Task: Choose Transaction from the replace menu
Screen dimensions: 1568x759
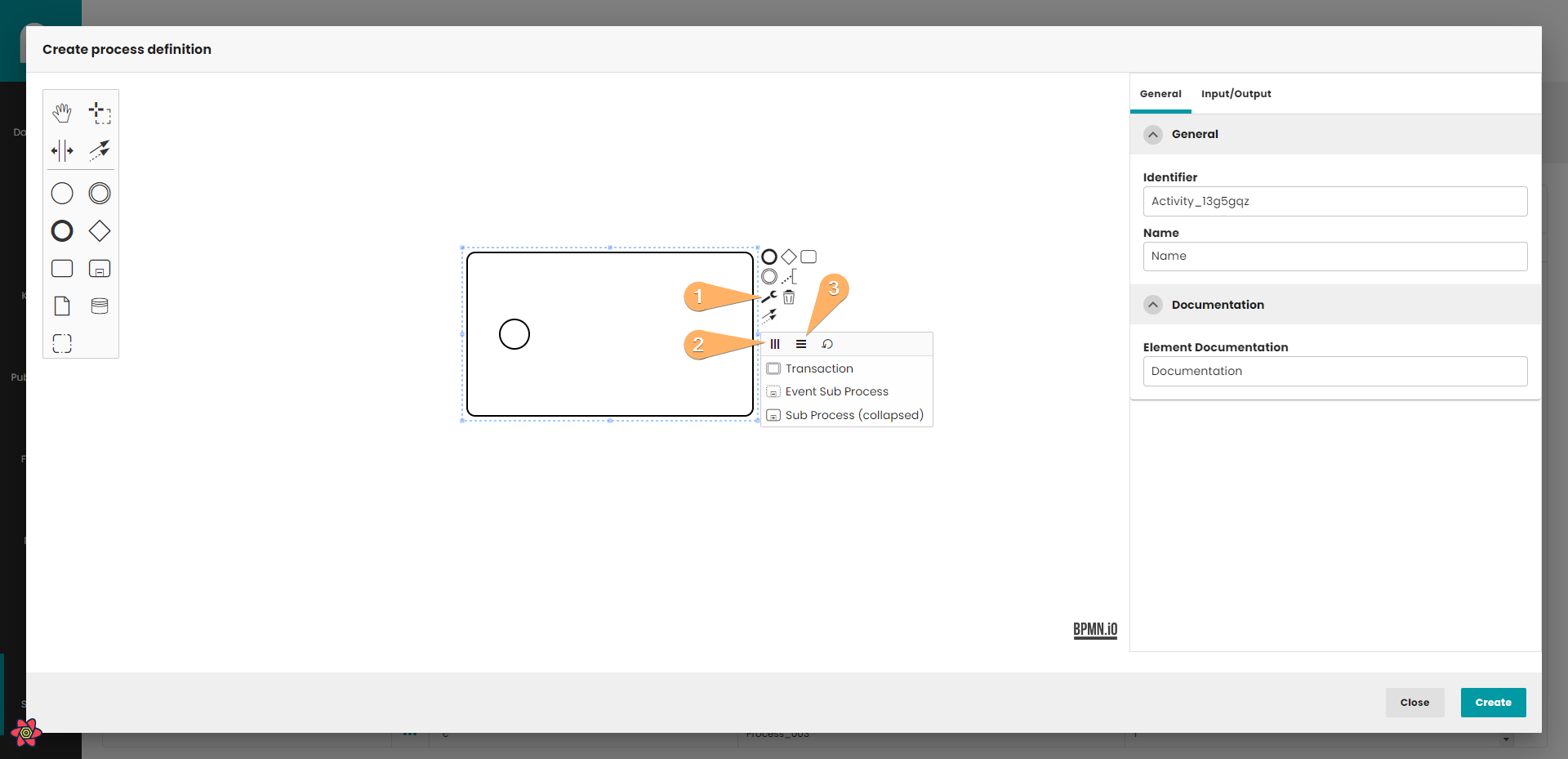Action: (x=819, y=368)
